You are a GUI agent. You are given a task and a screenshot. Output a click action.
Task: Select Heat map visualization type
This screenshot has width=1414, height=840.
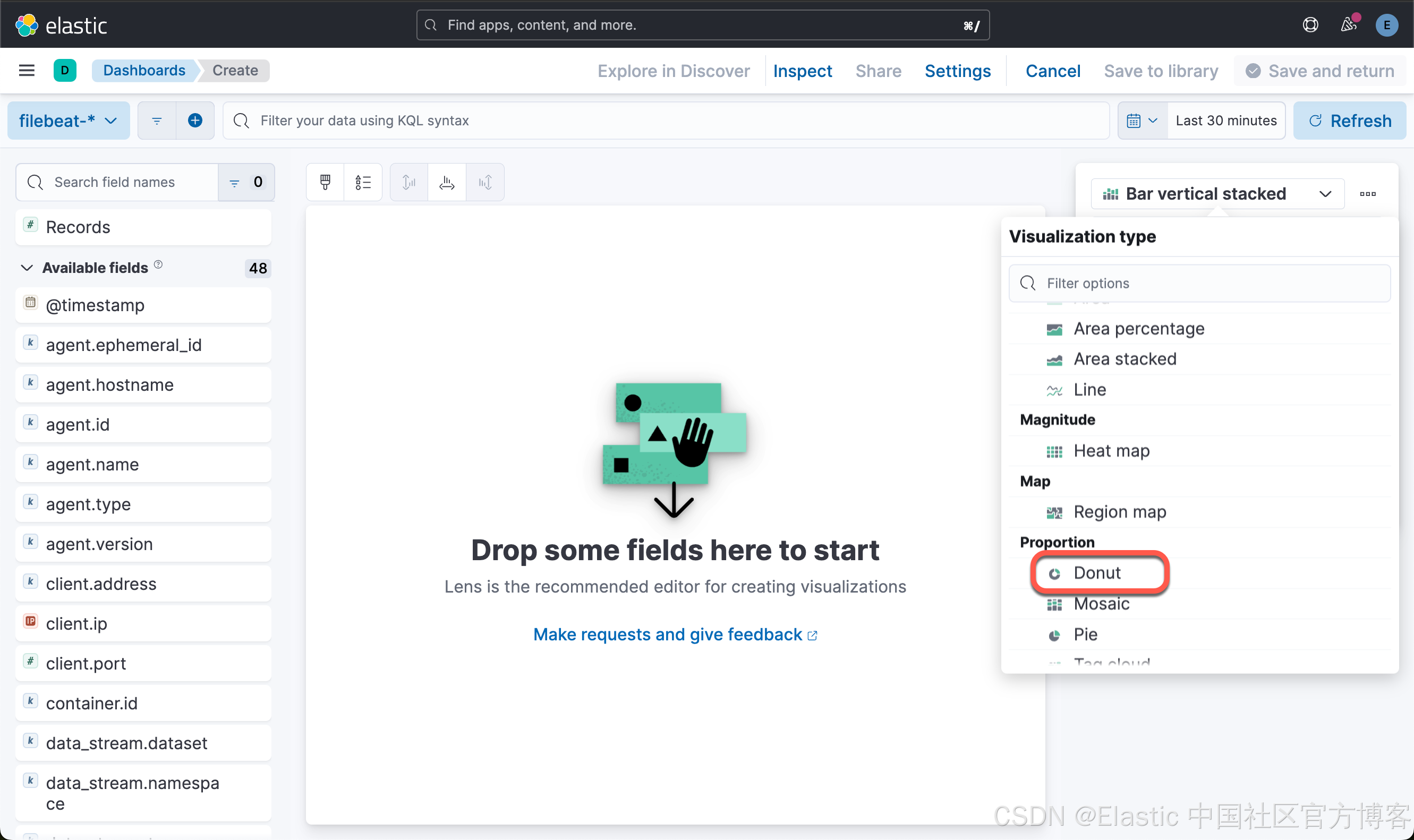(1199, 451)
